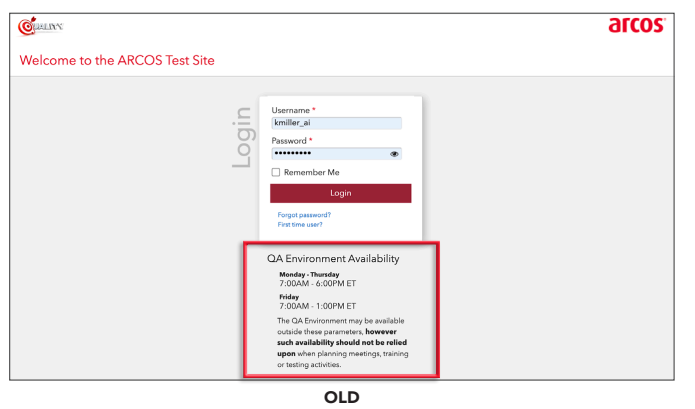Click the arcos brand logo

click(637, 25)
